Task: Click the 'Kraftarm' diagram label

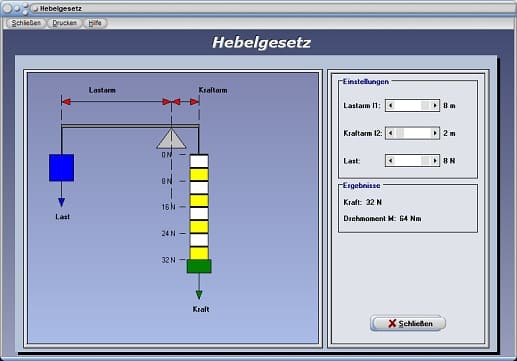Action: coord(213,90)
